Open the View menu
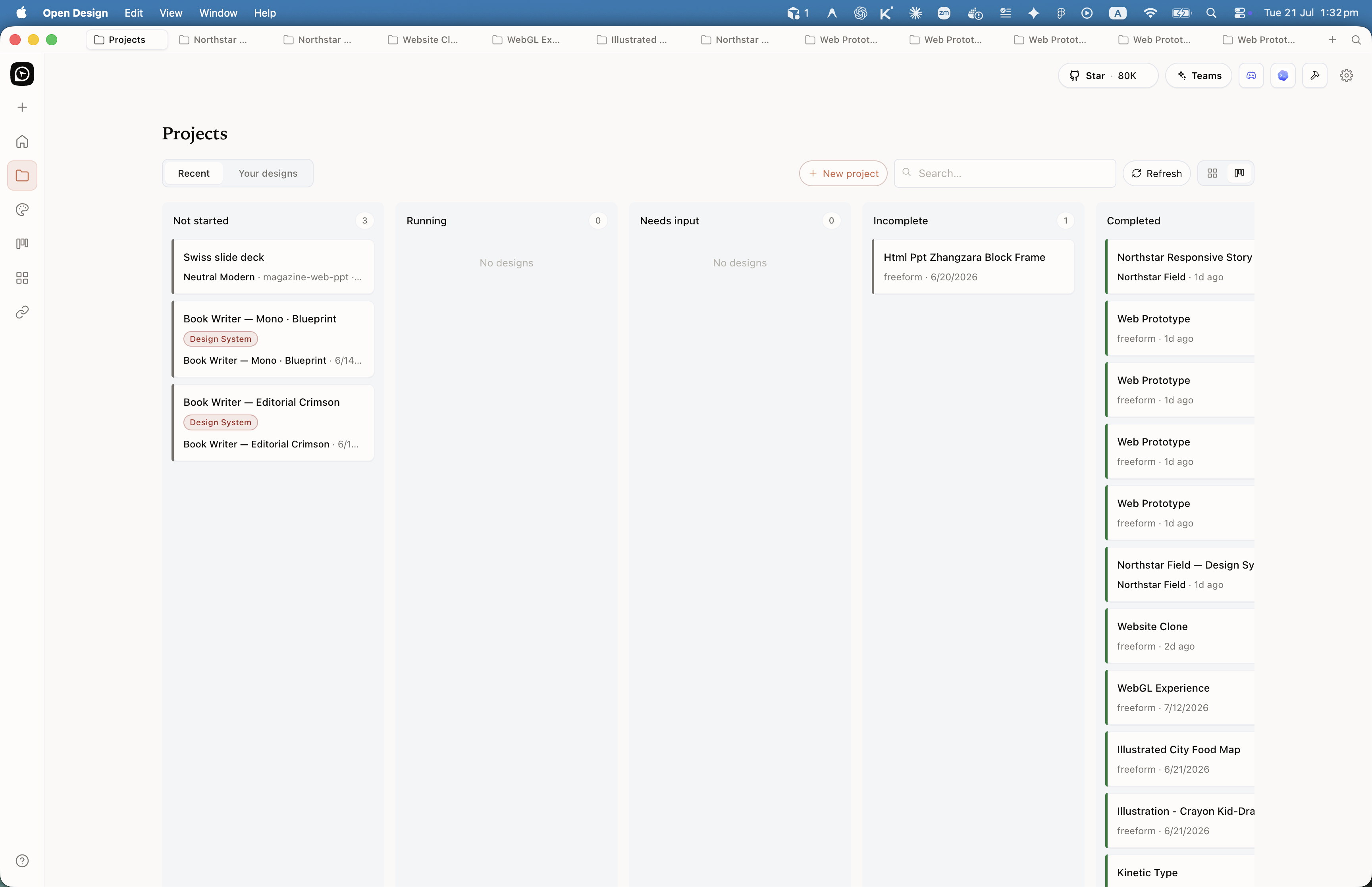The height and width of the screenshot is (887, 1372). 170,13
